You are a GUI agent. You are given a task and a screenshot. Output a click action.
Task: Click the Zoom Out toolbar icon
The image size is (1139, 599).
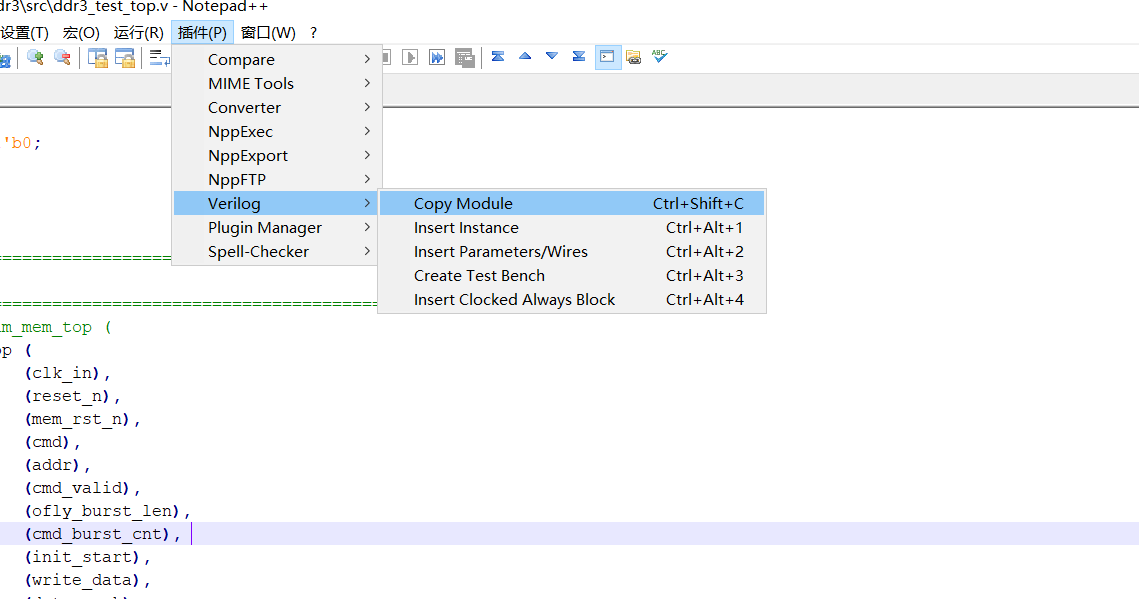62,57
